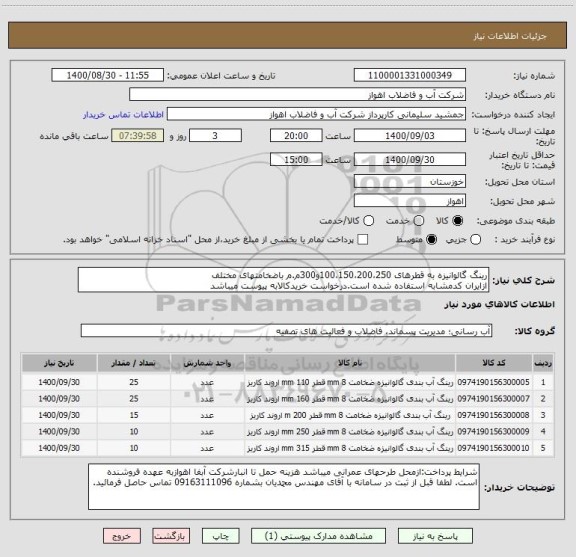Click the buyer name field شرکت آب و فاضلاب اهواز
Image resolution: width=576 pixels, height=557 pixels.
point(297,95)
